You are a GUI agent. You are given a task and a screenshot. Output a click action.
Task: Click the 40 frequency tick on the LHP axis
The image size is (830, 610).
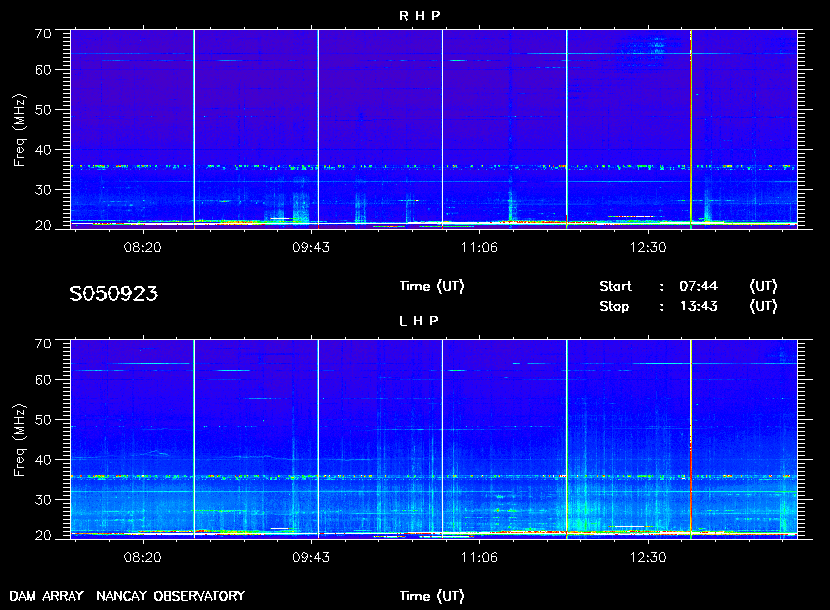pyautogui.click(x=43, y=460)
